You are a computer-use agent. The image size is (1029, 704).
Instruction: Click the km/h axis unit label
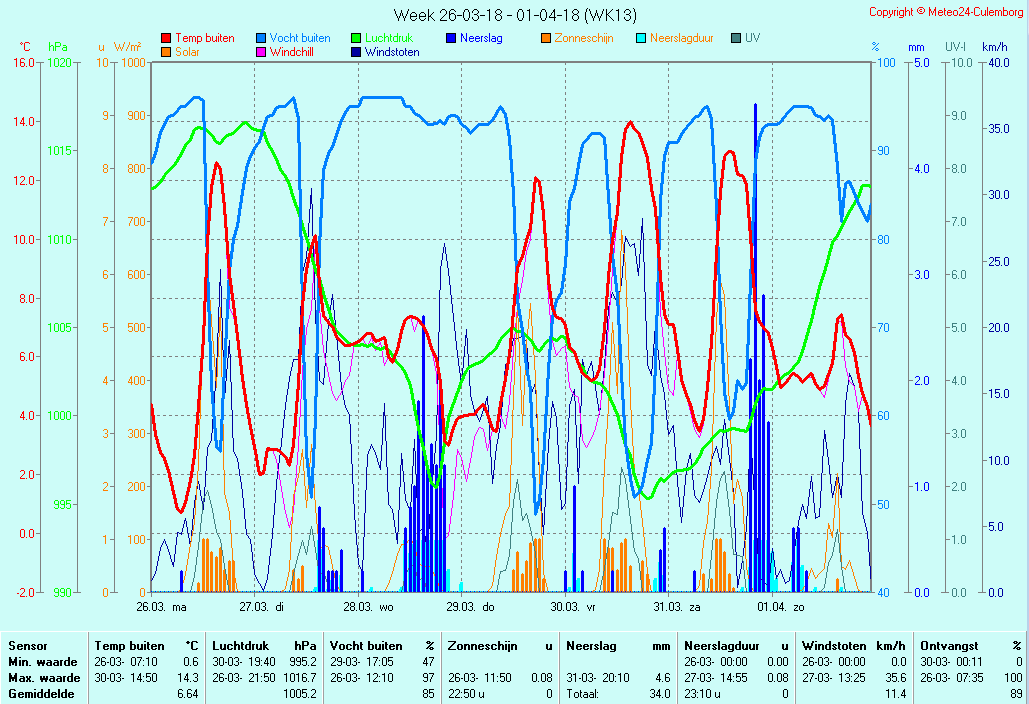994,47
